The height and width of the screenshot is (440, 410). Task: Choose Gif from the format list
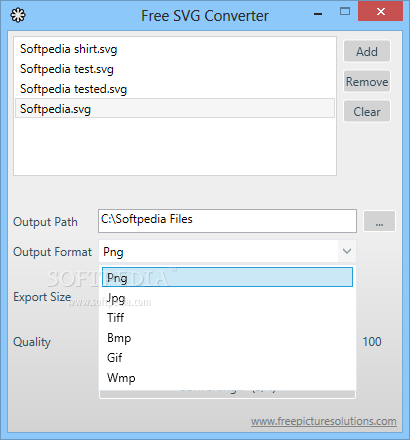(227, 358)
